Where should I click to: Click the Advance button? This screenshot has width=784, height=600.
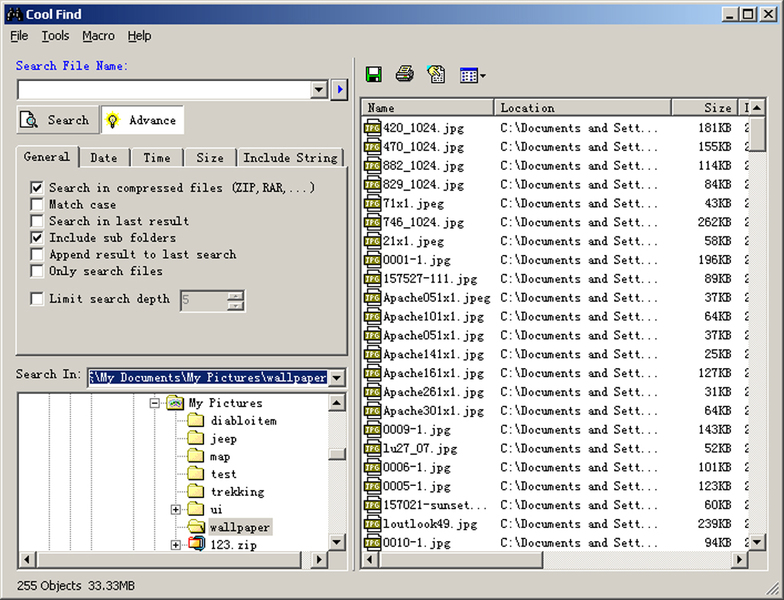coord(141,120)
